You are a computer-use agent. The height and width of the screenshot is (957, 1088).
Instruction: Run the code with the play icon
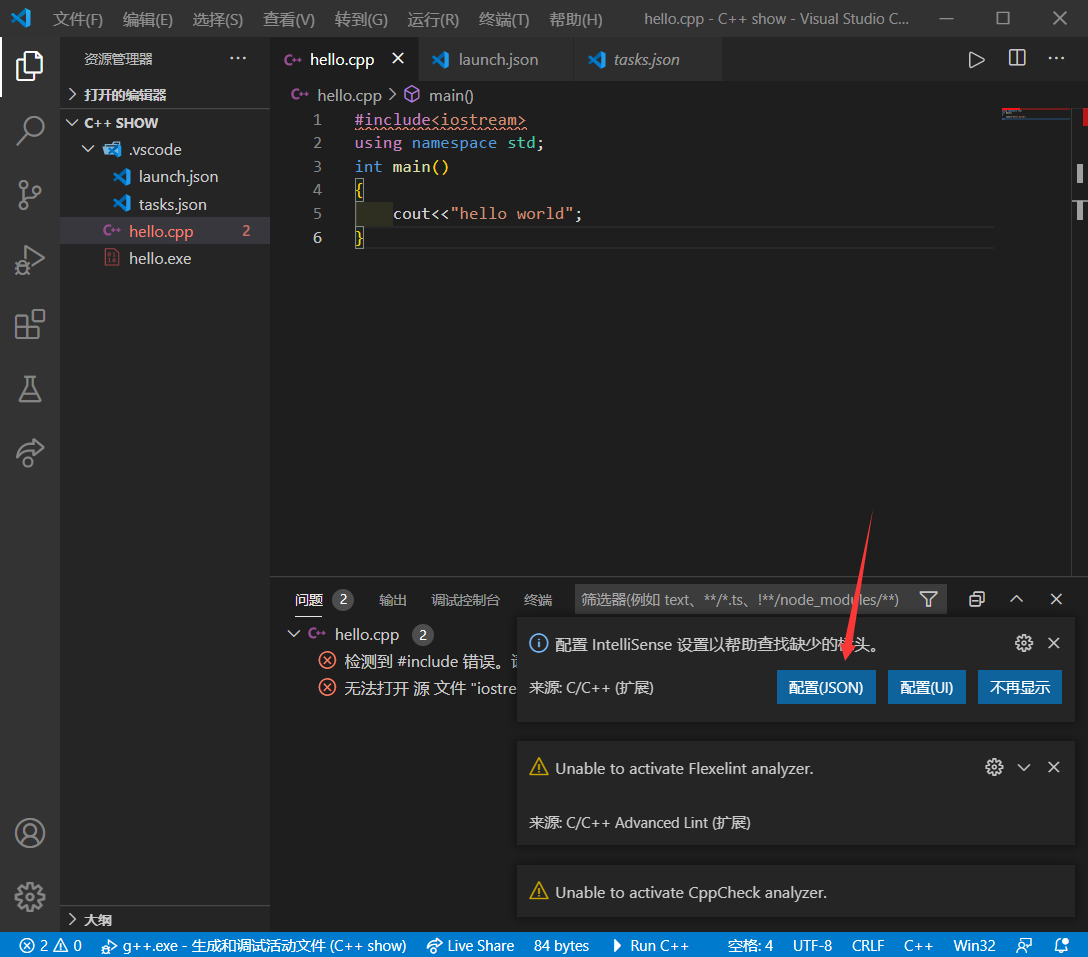coord(976,60)
